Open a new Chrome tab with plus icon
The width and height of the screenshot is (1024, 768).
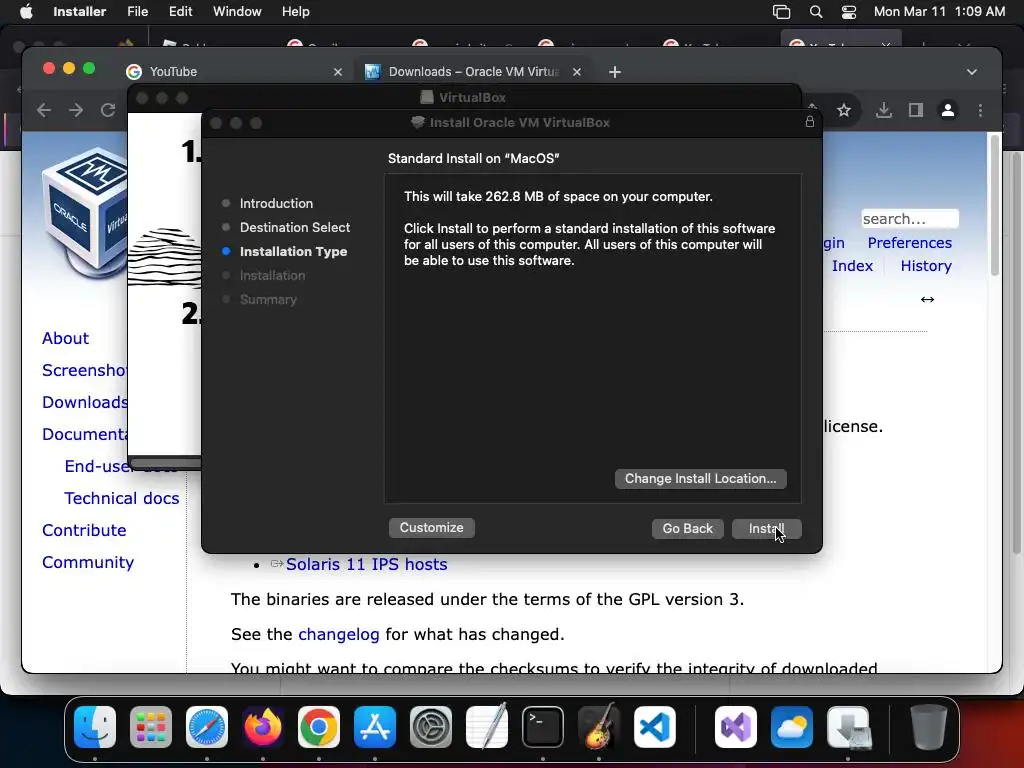point(615,72)
